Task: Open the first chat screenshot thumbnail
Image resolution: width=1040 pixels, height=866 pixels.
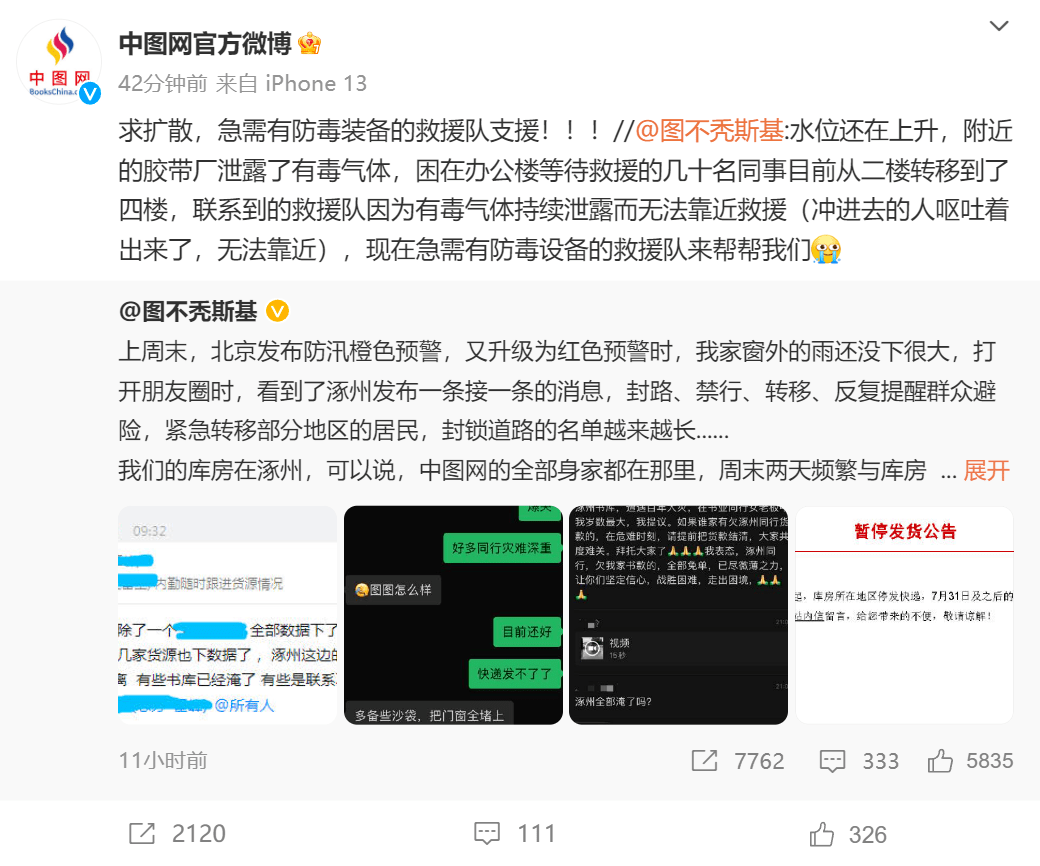Action: pos(228,615)
